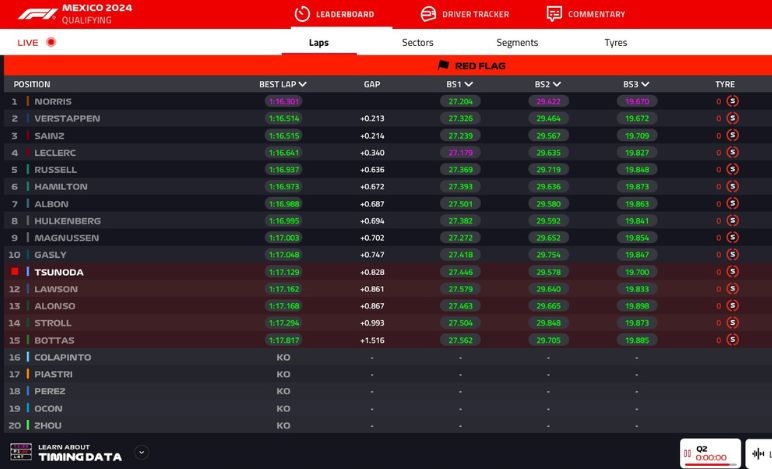Pause the Q2 session timer

pyautogui.click(x=687, y=454)
